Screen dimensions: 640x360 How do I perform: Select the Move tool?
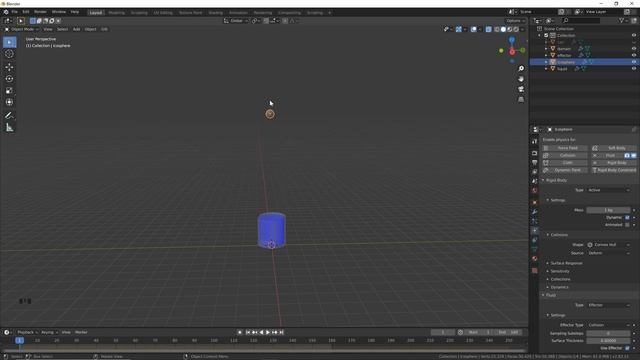tap(9, 67)
